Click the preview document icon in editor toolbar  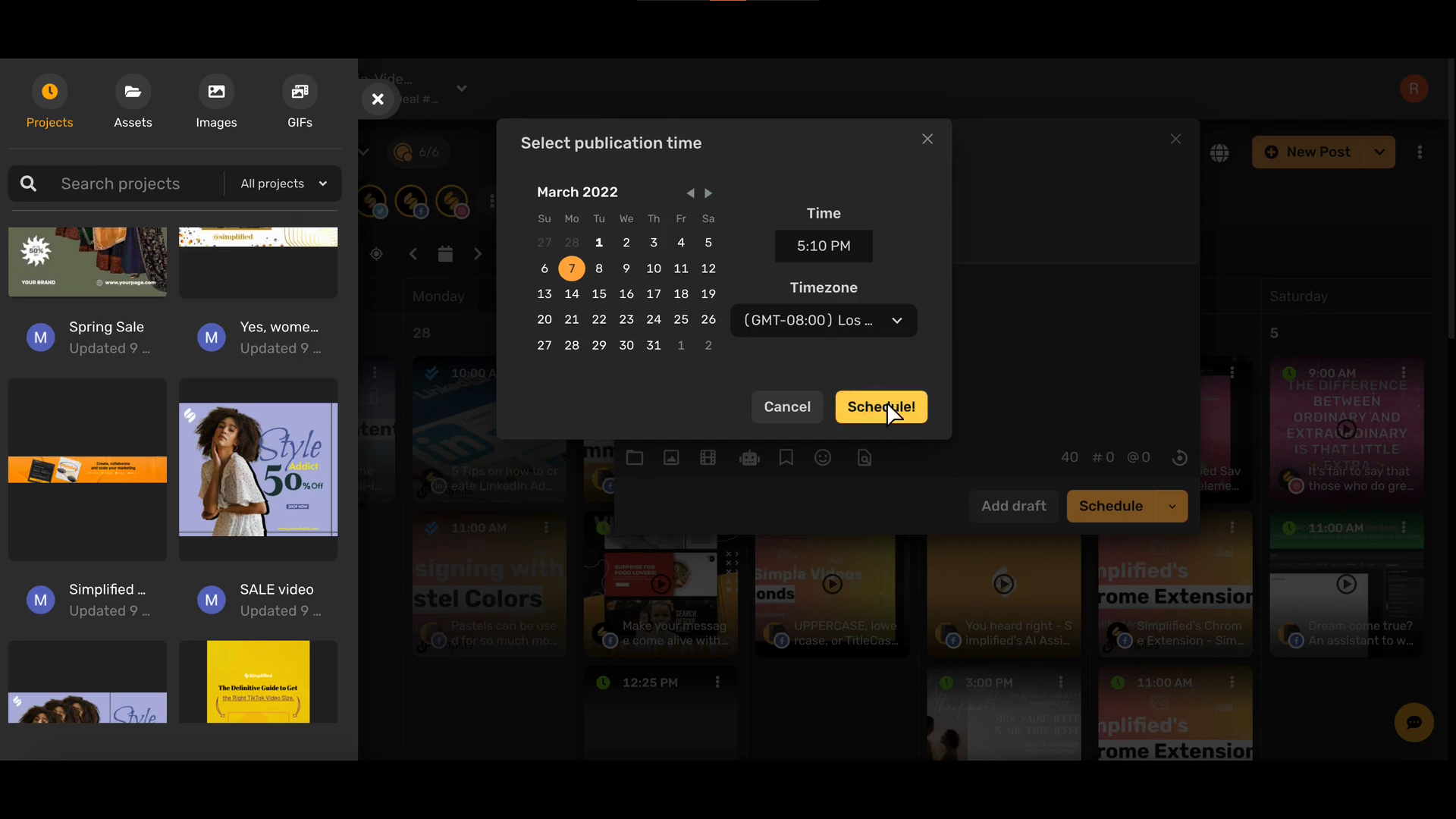coord(864,457)
